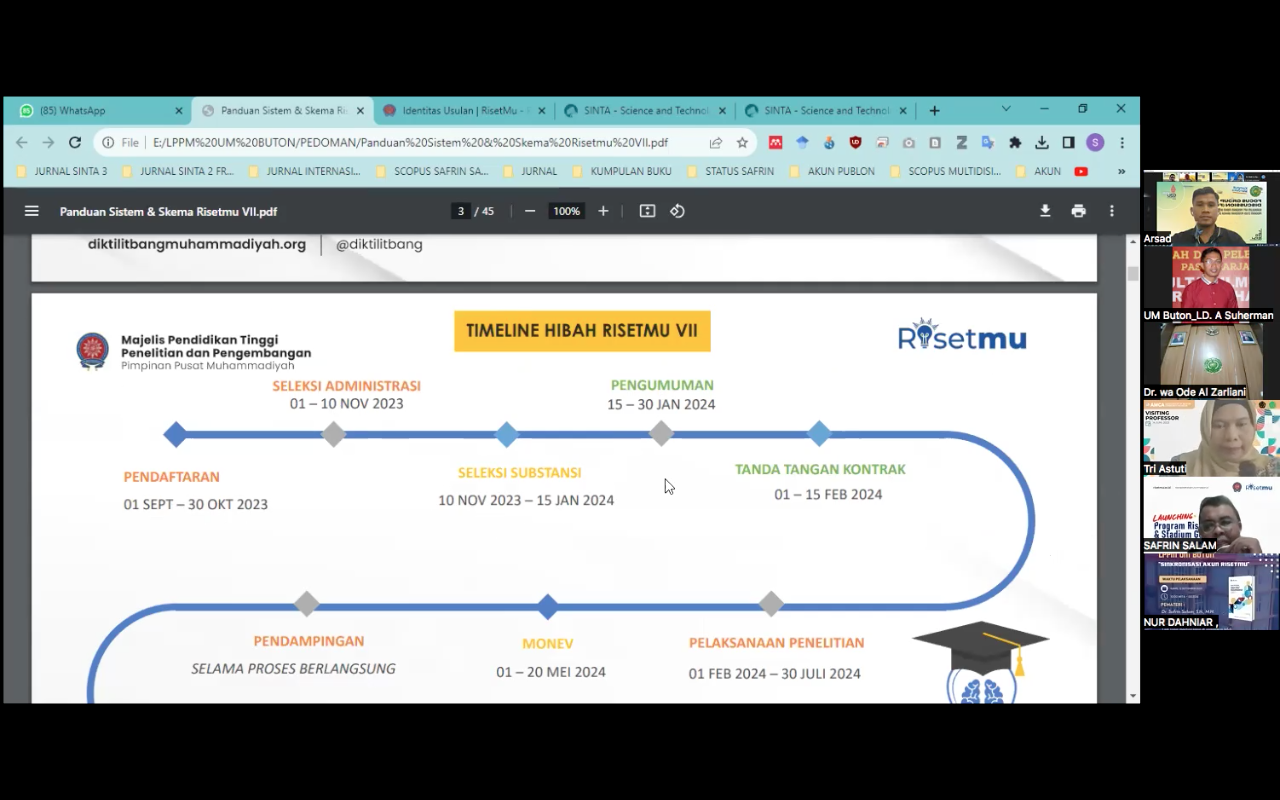Open PDF viewer more actions menu
This screenshot has width=1280, height=800.
point(1111,211)
